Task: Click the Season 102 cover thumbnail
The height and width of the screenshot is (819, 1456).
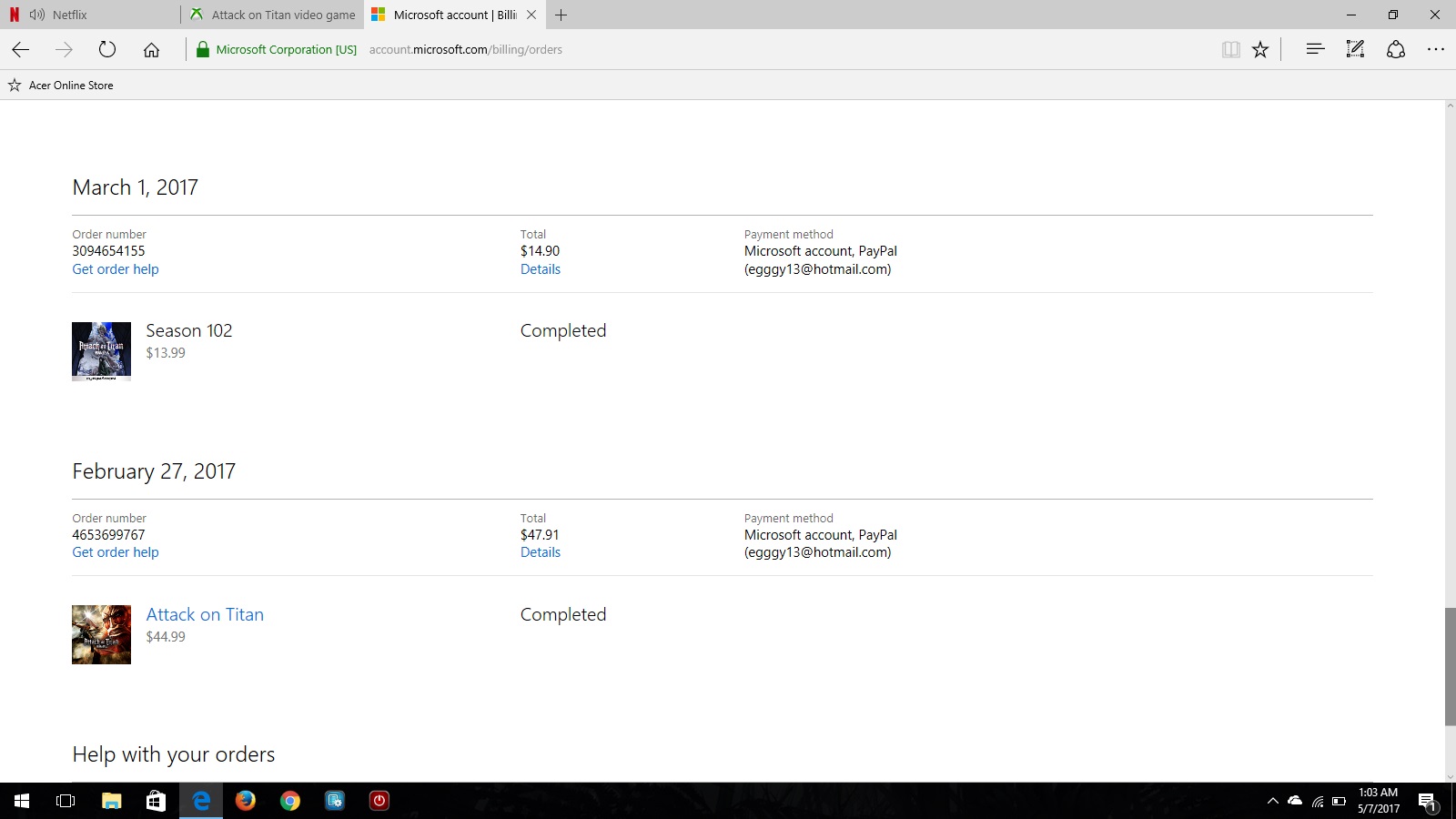Action: click(101, 351)
